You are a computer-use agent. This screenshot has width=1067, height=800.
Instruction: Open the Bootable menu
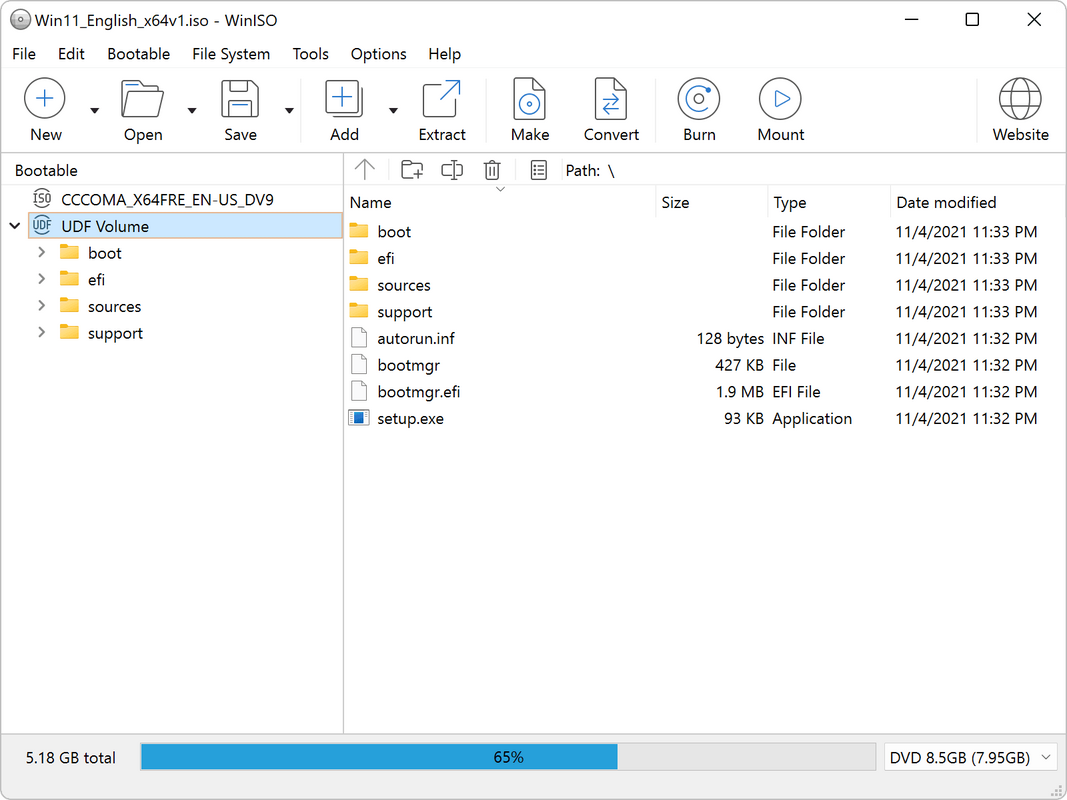(138, 54)
